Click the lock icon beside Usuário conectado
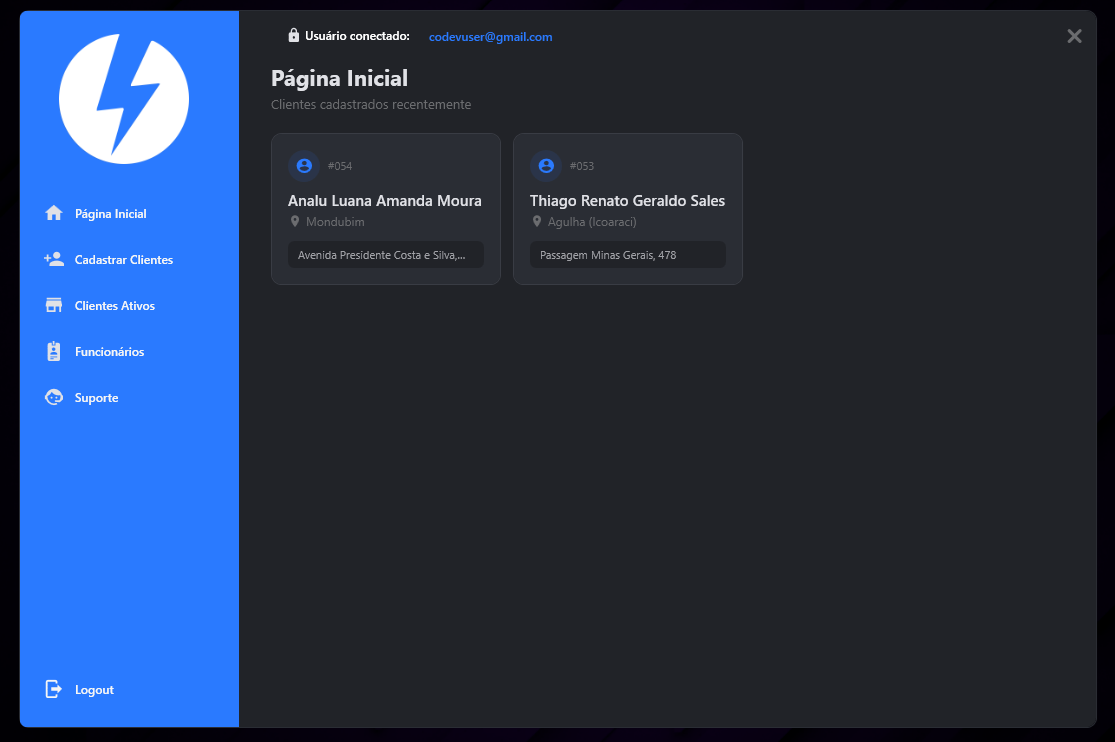 pos(294,35)
